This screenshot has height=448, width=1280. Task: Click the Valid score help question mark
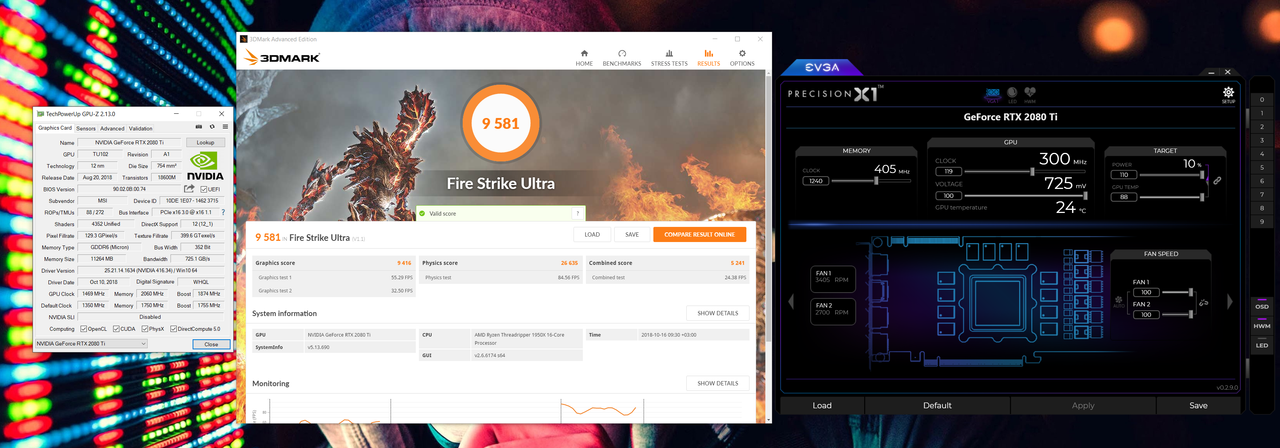click(577, 213)
